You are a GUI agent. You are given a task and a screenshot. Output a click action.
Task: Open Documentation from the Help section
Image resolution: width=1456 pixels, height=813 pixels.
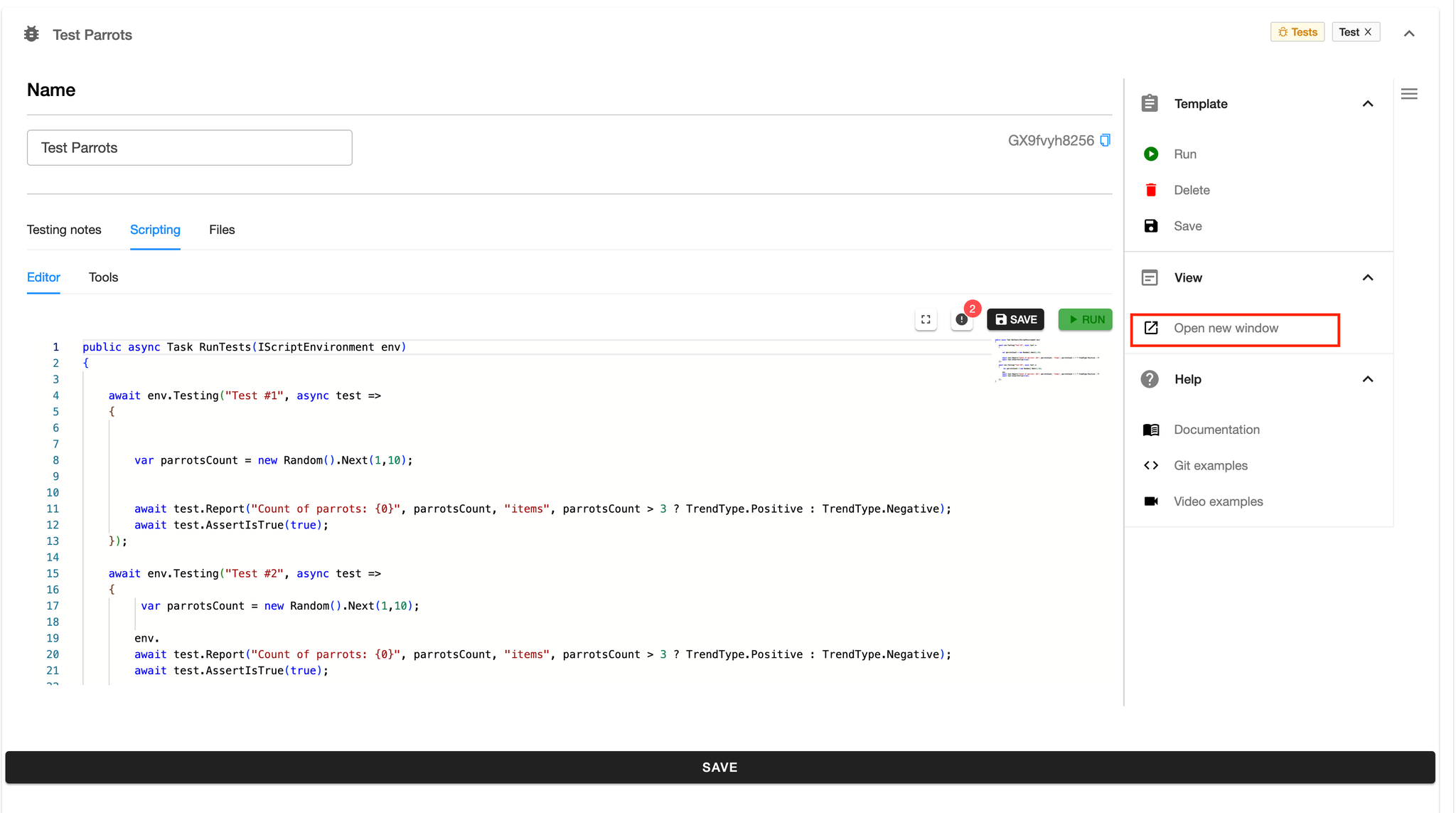point(1216,430)
